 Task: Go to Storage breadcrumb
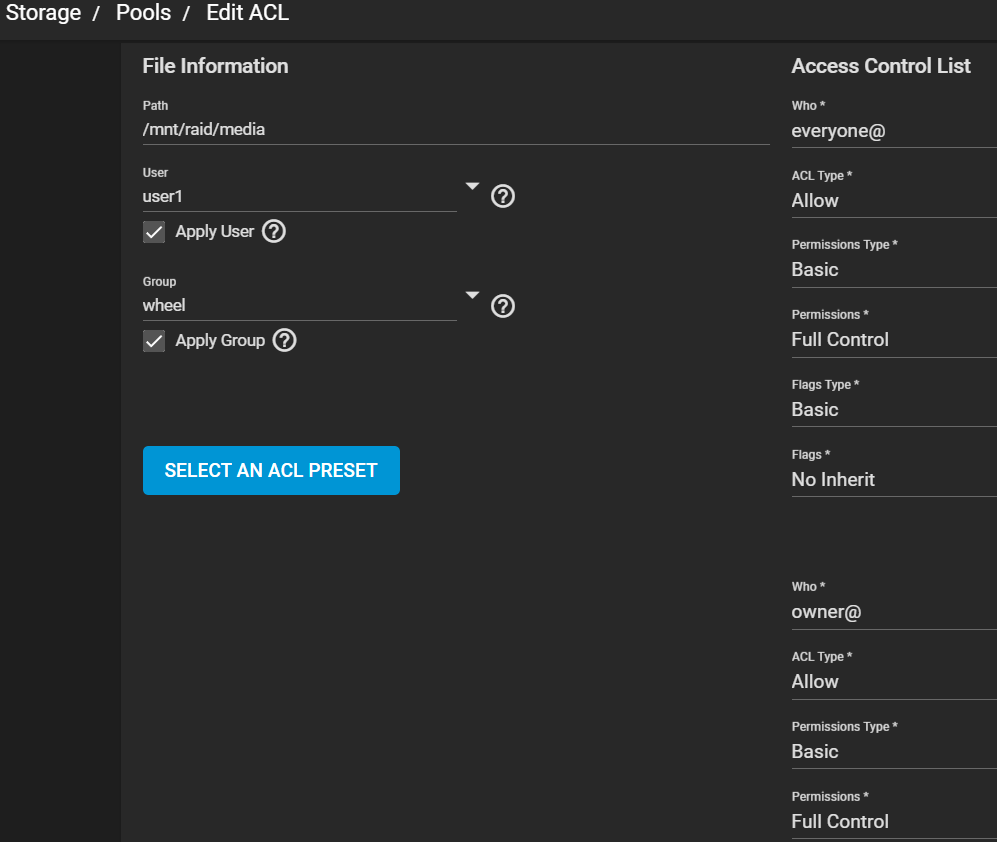43,13
